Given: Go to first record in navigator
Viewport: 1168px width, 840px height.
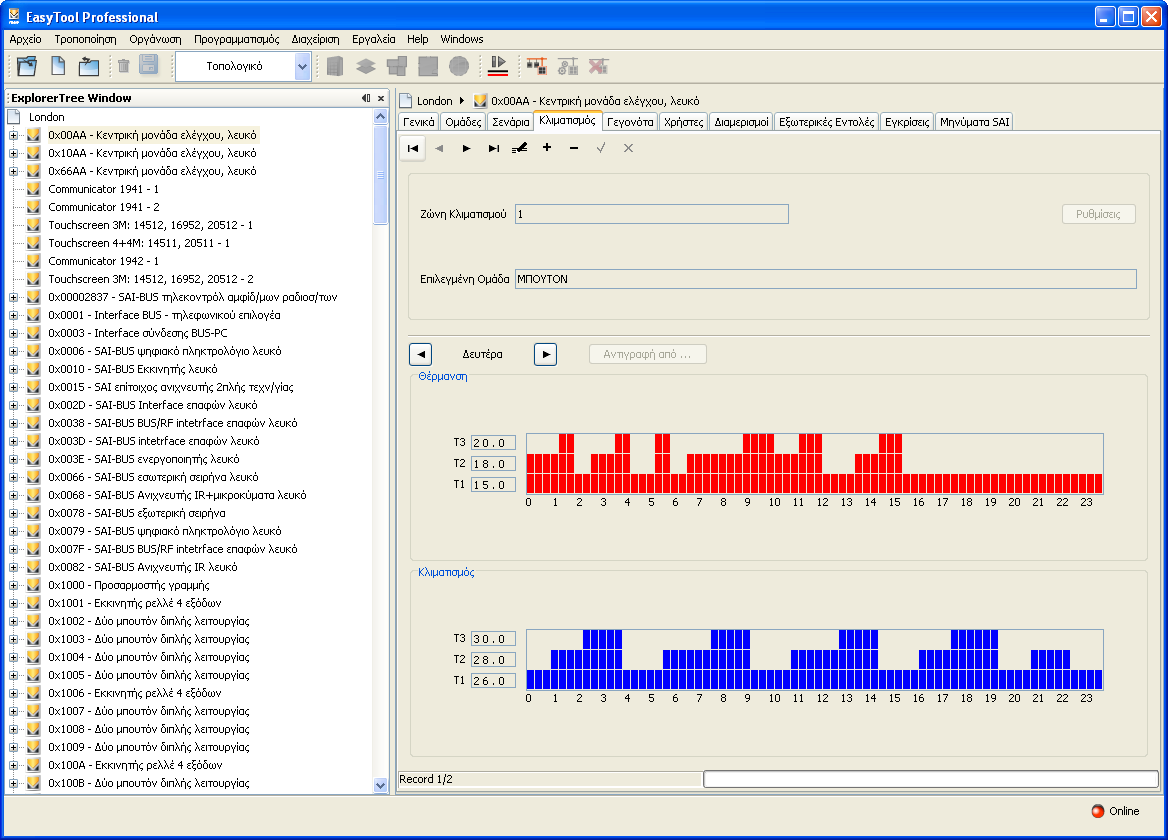Looking at the screenshot, I should click(x=413, y=148).
